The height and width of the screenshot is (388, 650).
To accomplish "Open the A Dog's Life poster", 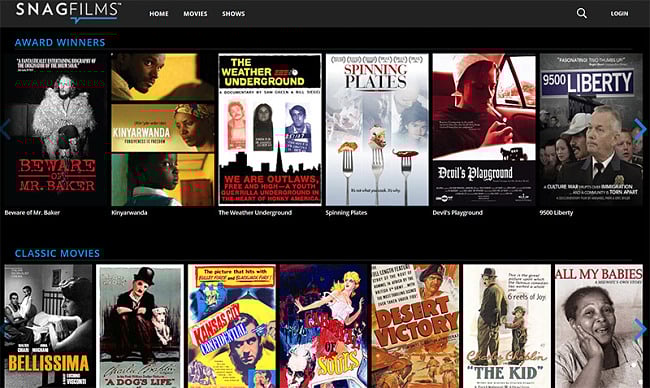I will click(x=140, y=326).
